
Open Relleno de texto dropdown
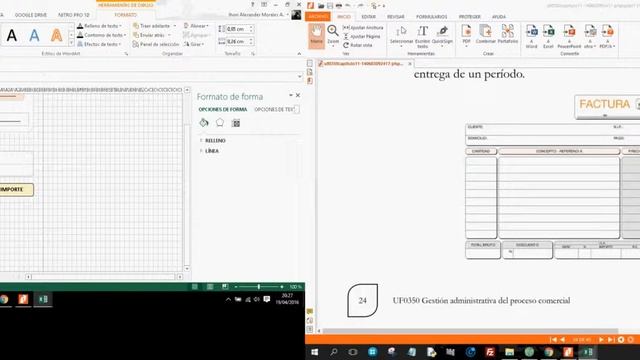99,26
